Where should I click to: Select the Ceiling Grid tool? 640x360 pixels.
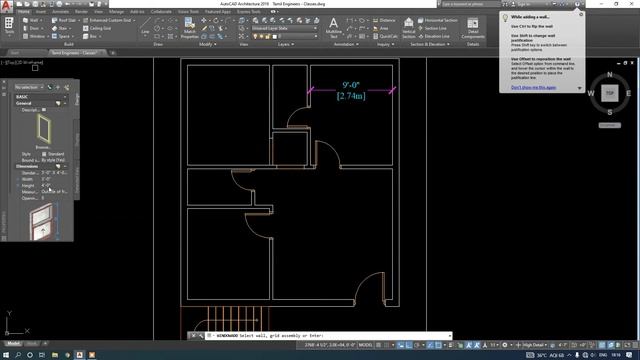pos(97,28)
